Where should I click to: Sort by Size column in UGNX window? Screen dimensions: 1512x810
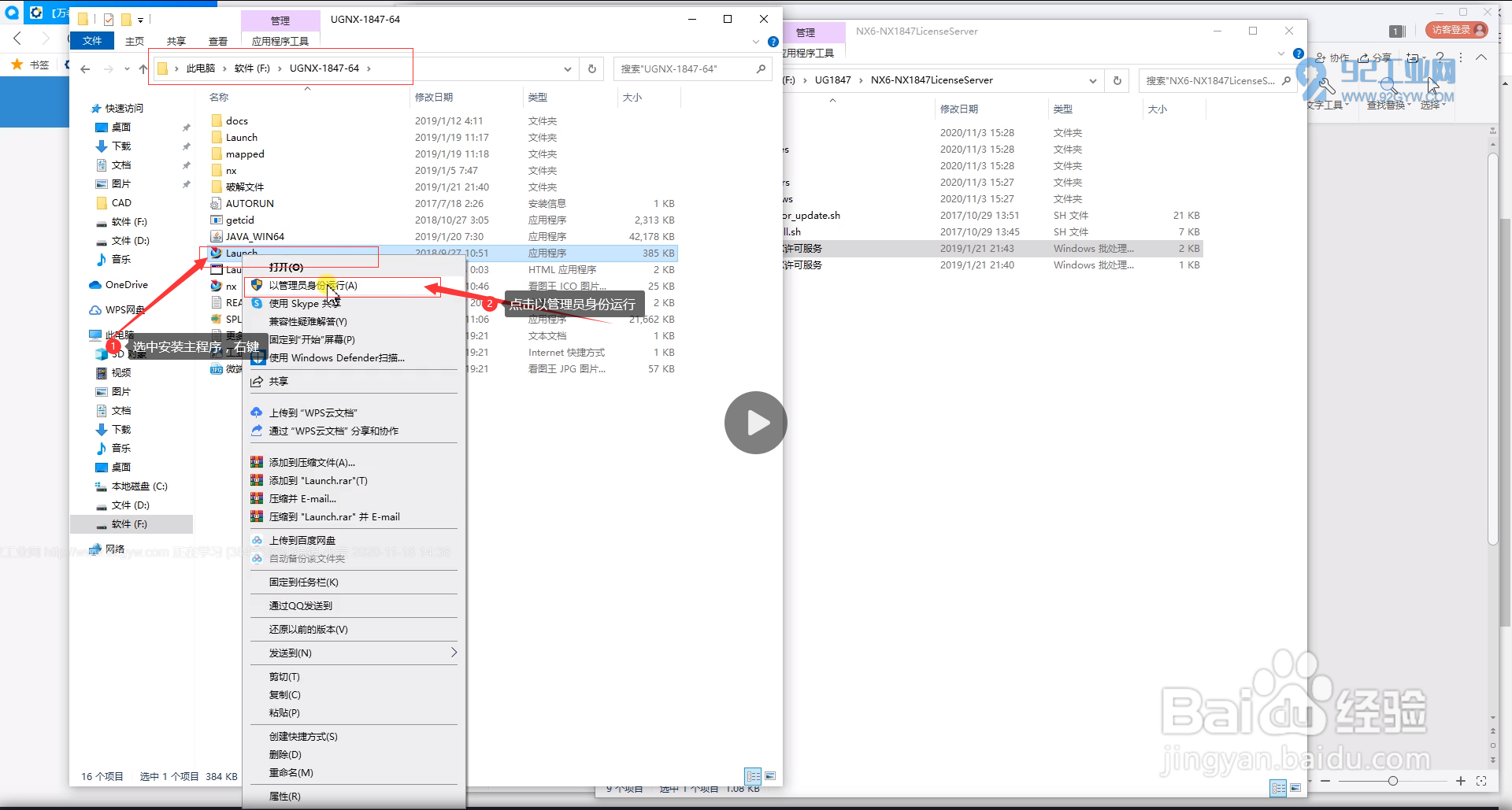[x=632, y=97]
